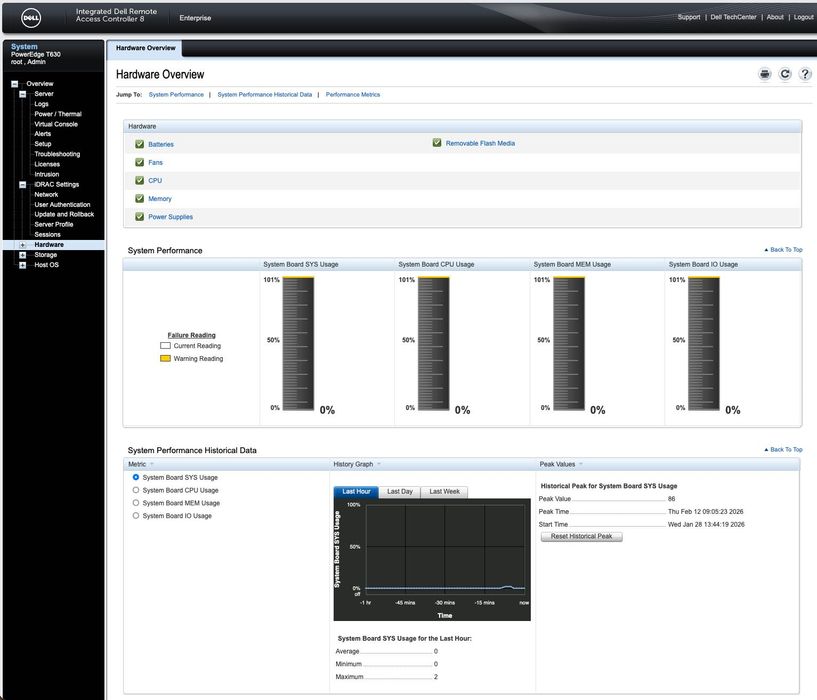This screenshot has height=700, width=817.
Task: Open Update and Rollback in tree
Action: pos(64,214)
